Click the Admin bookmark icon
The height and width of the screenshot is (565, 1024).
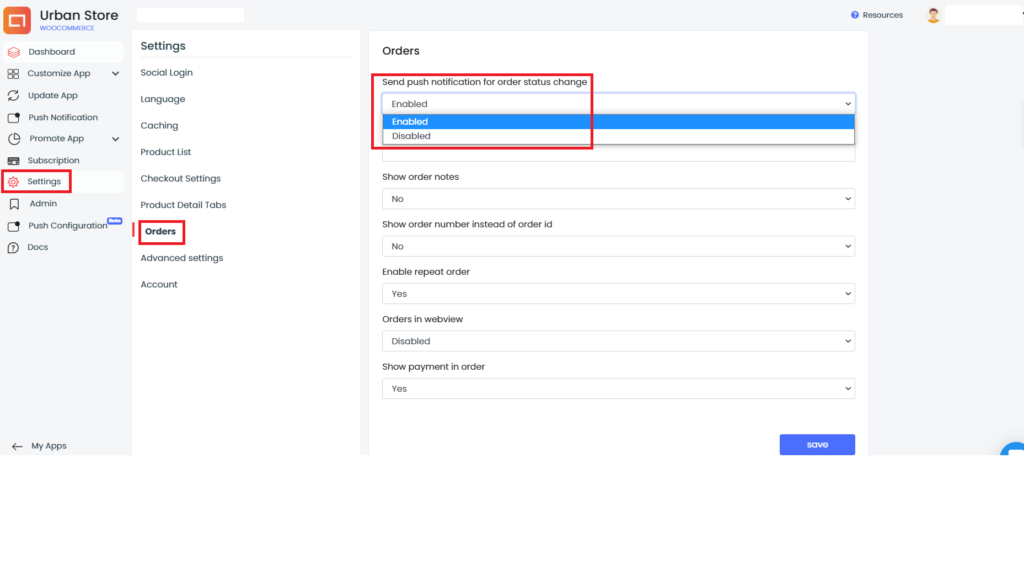tap(14, 204)
